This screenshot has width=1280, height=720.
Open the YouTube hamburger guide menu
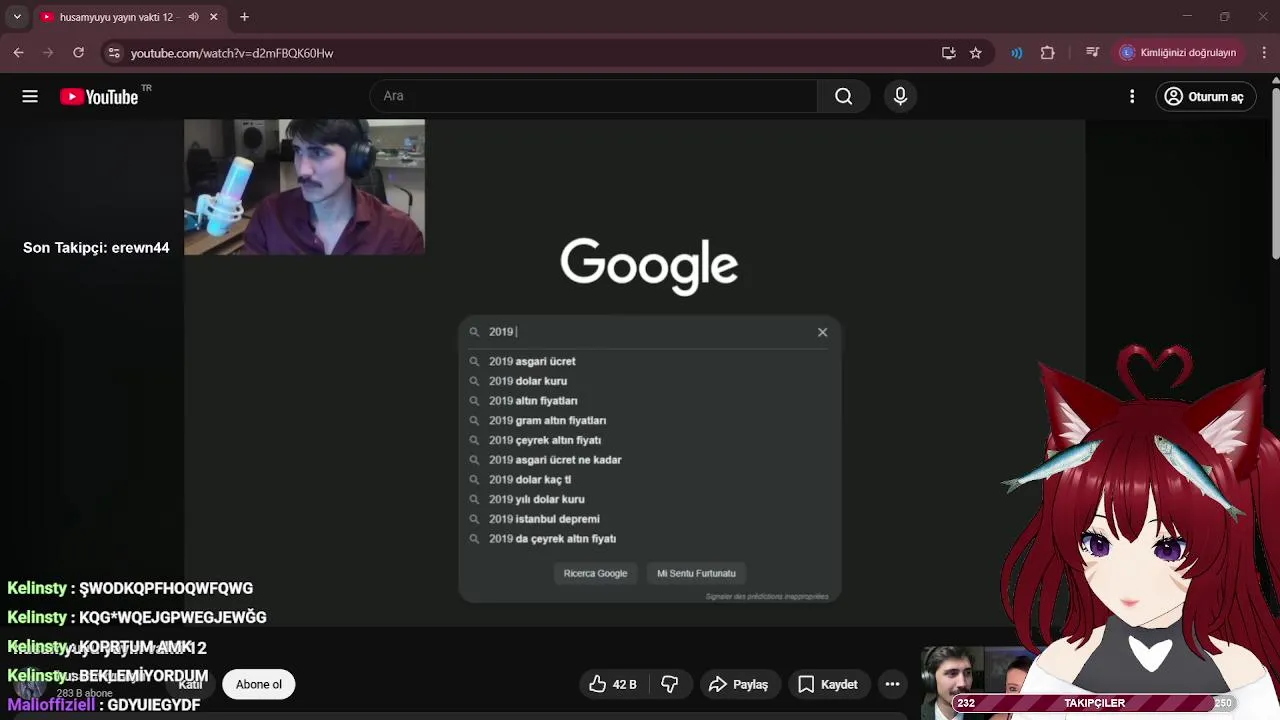[30, 96]
